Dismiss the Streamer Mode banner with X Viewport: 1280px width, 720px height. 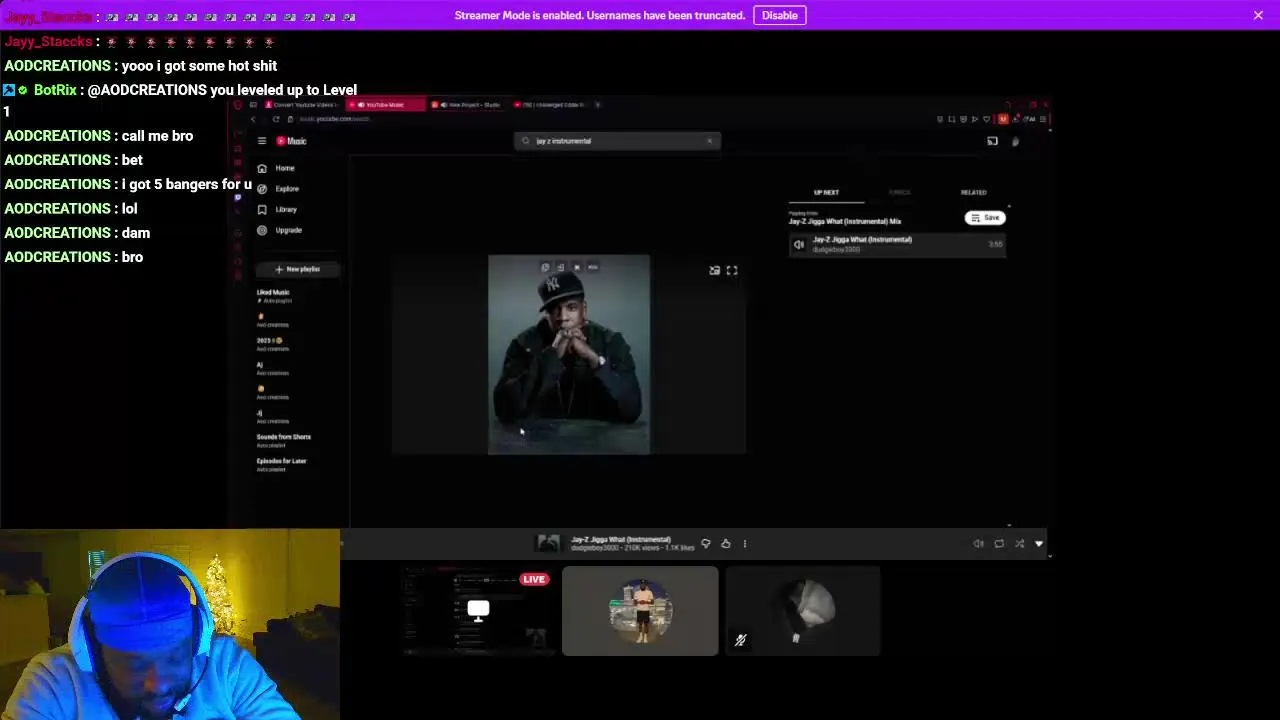[x=1258, y=15]
